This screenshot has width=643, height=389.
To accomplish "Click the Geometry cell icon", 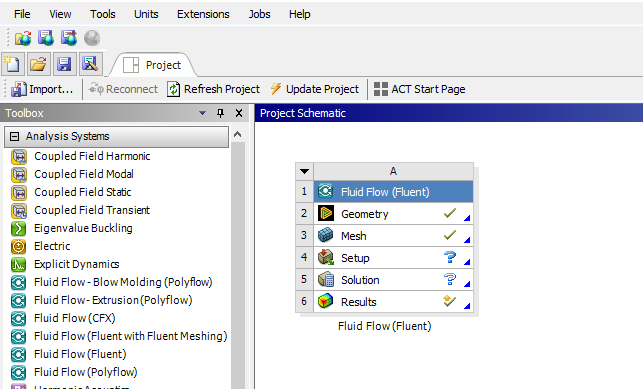I will pyautogui.click(x=326, y=214).
